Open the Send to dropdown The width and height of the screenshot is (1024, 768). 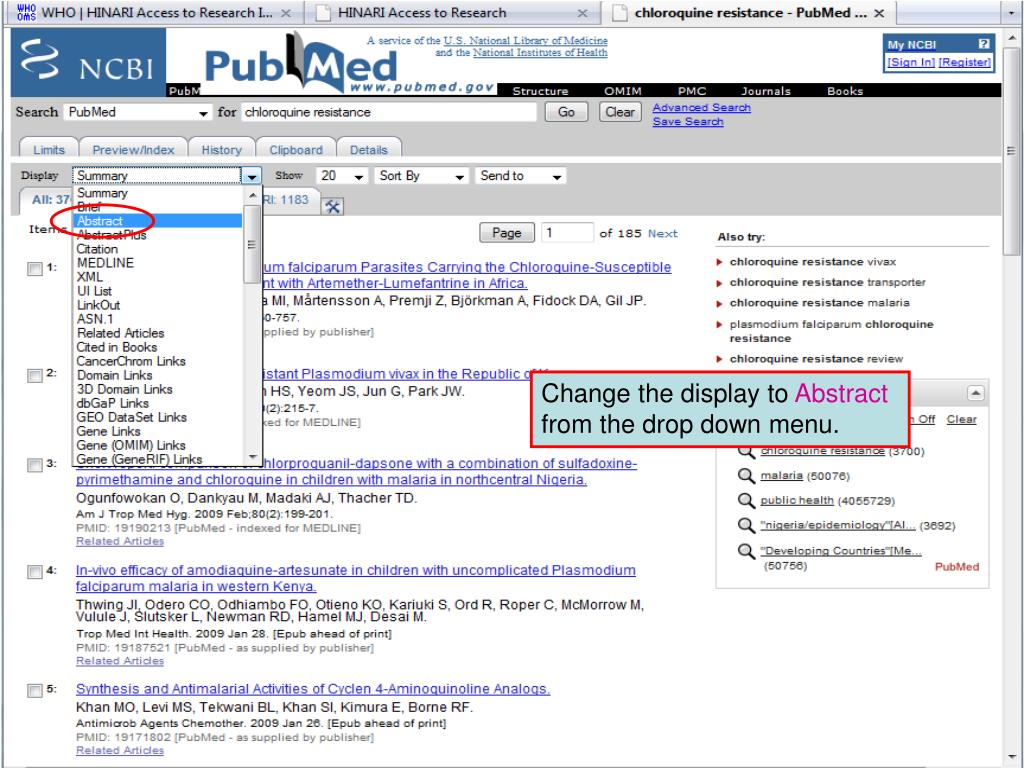pyautogui.click(x=520, y=176)
